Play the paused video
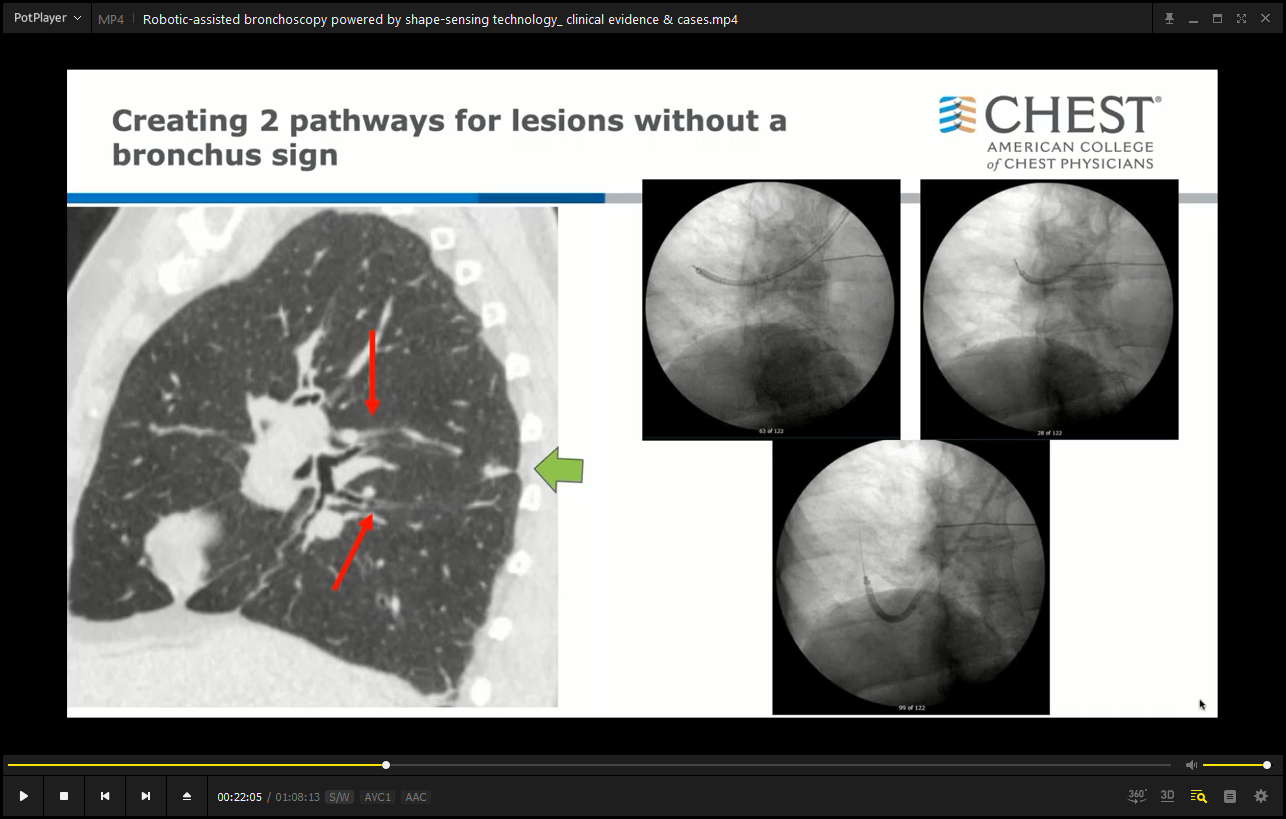1286x819 pixels. pyautogui.click(x=24, y=796)
